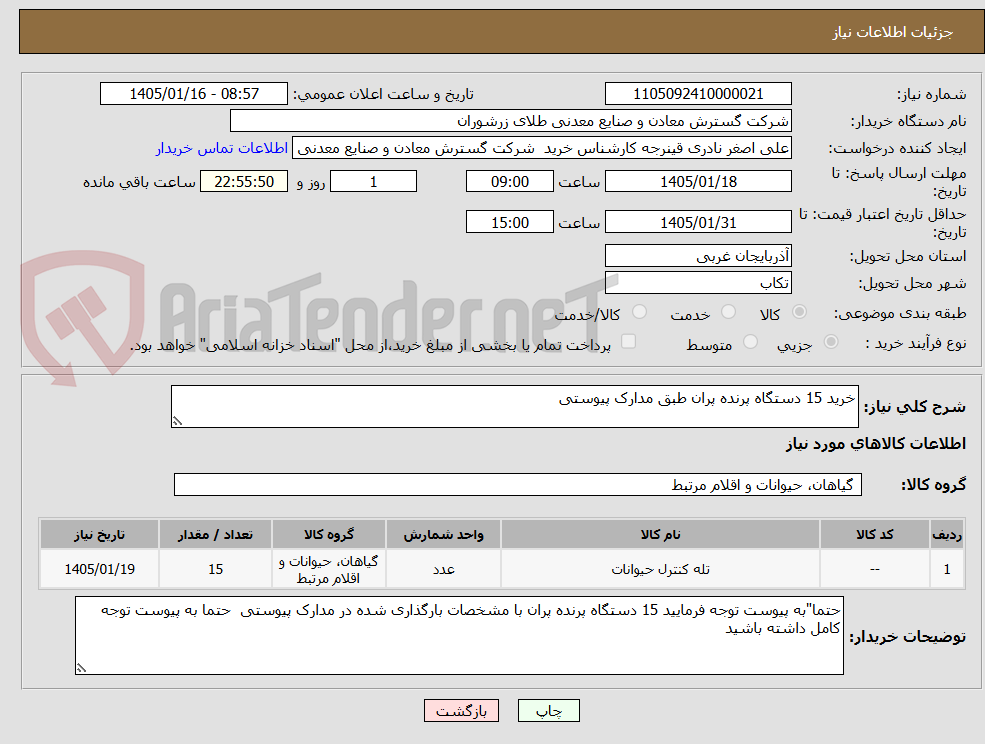Click the need number field 1105092410000021

(x=698, y=94)
